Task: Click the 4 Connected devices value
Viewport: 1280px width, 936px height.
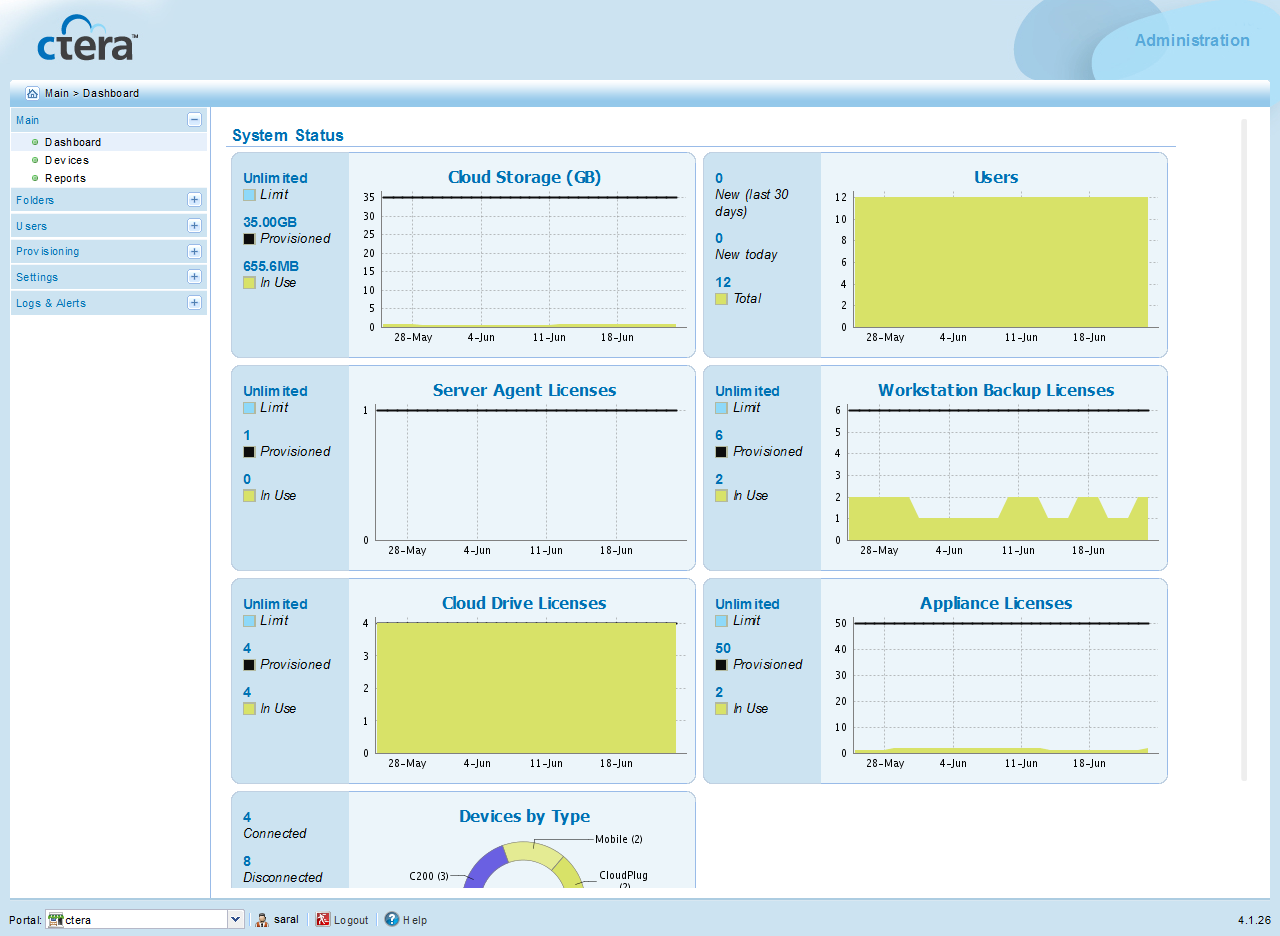Action: tap(247, 817)
